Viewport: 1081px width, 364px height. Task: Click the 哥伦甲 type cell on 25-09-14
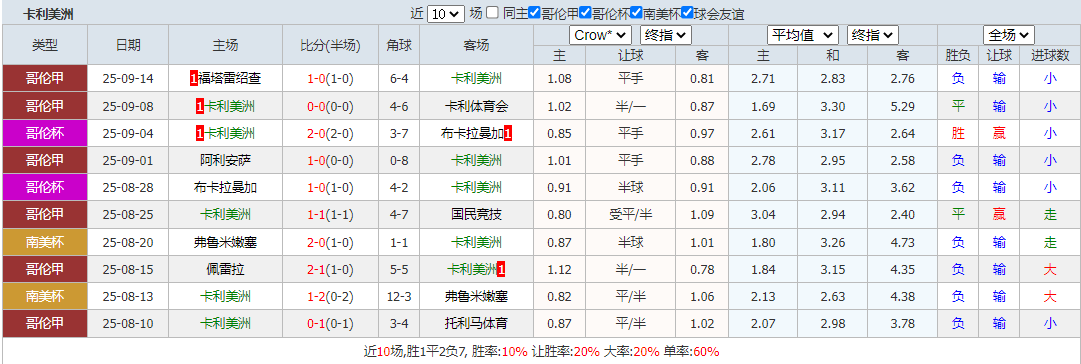coord(45,79)
